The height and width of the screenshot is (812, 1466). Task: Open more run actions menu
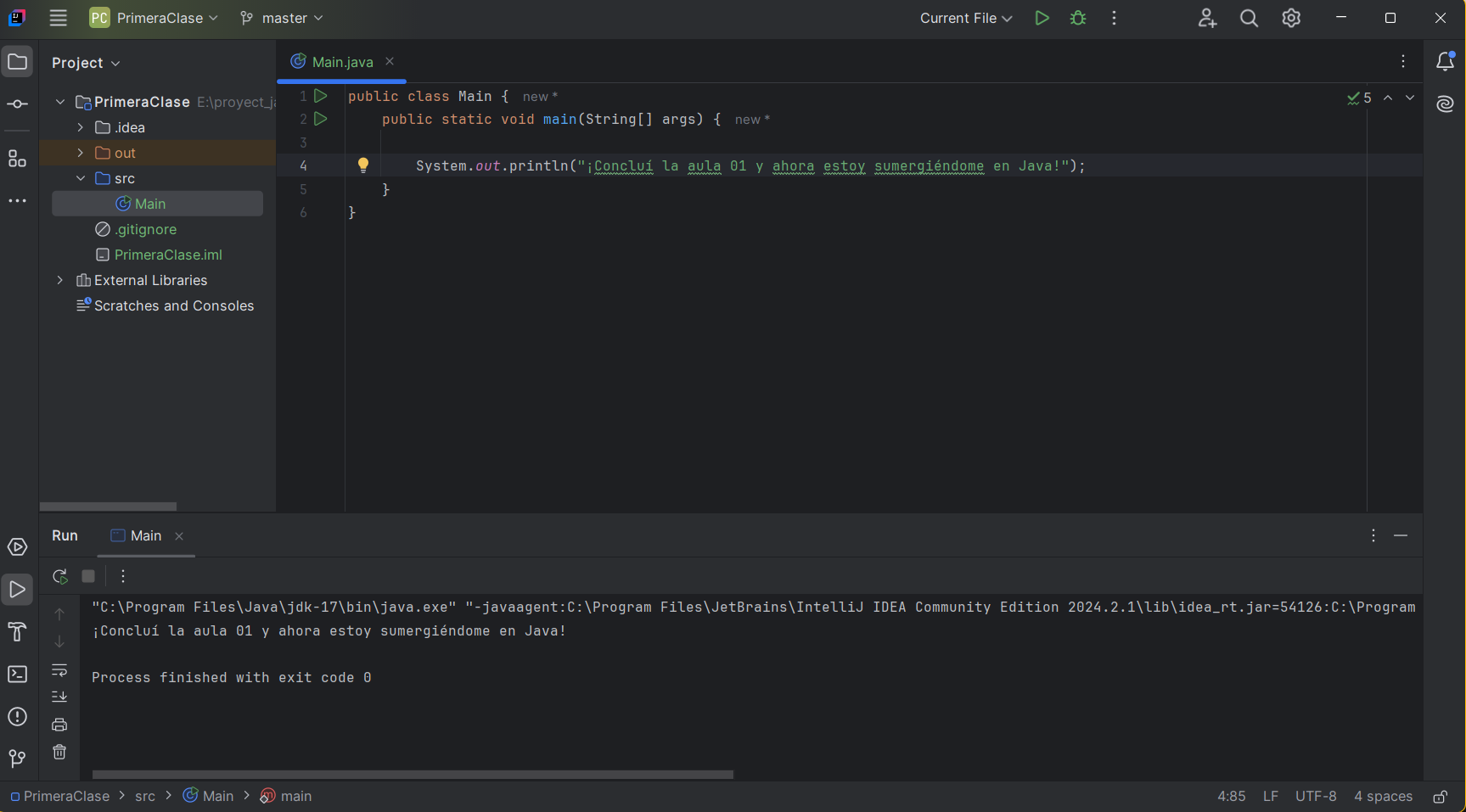point(1115,18)
